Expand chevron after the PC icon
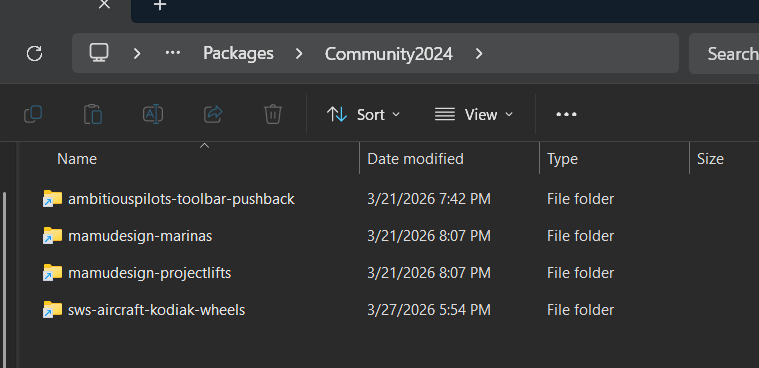The image size is (759, 368). point(137,53)
